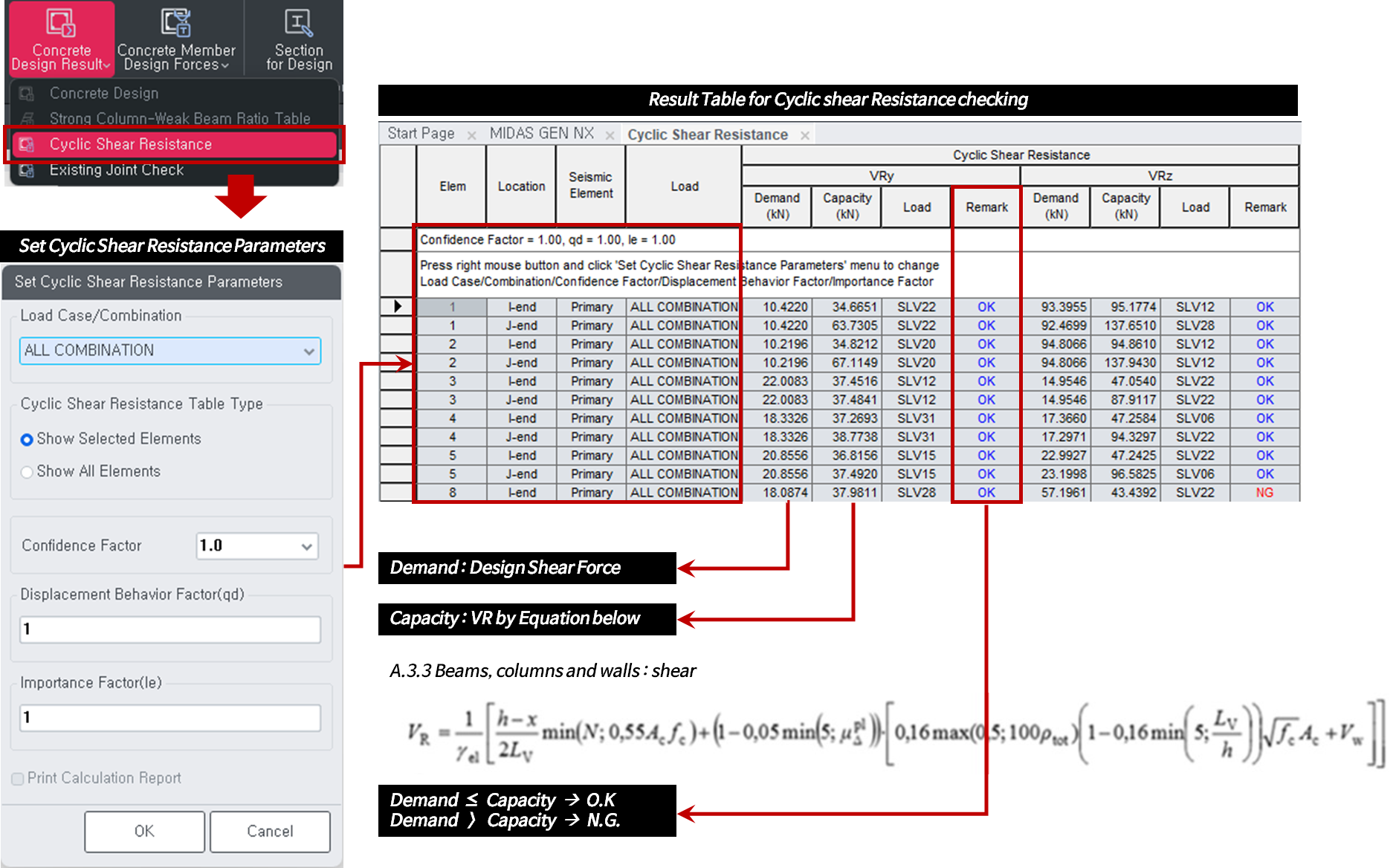Select Cyclic Shear Resistance menu item
The image size is (1396, 868).
(x=175, y=144)
